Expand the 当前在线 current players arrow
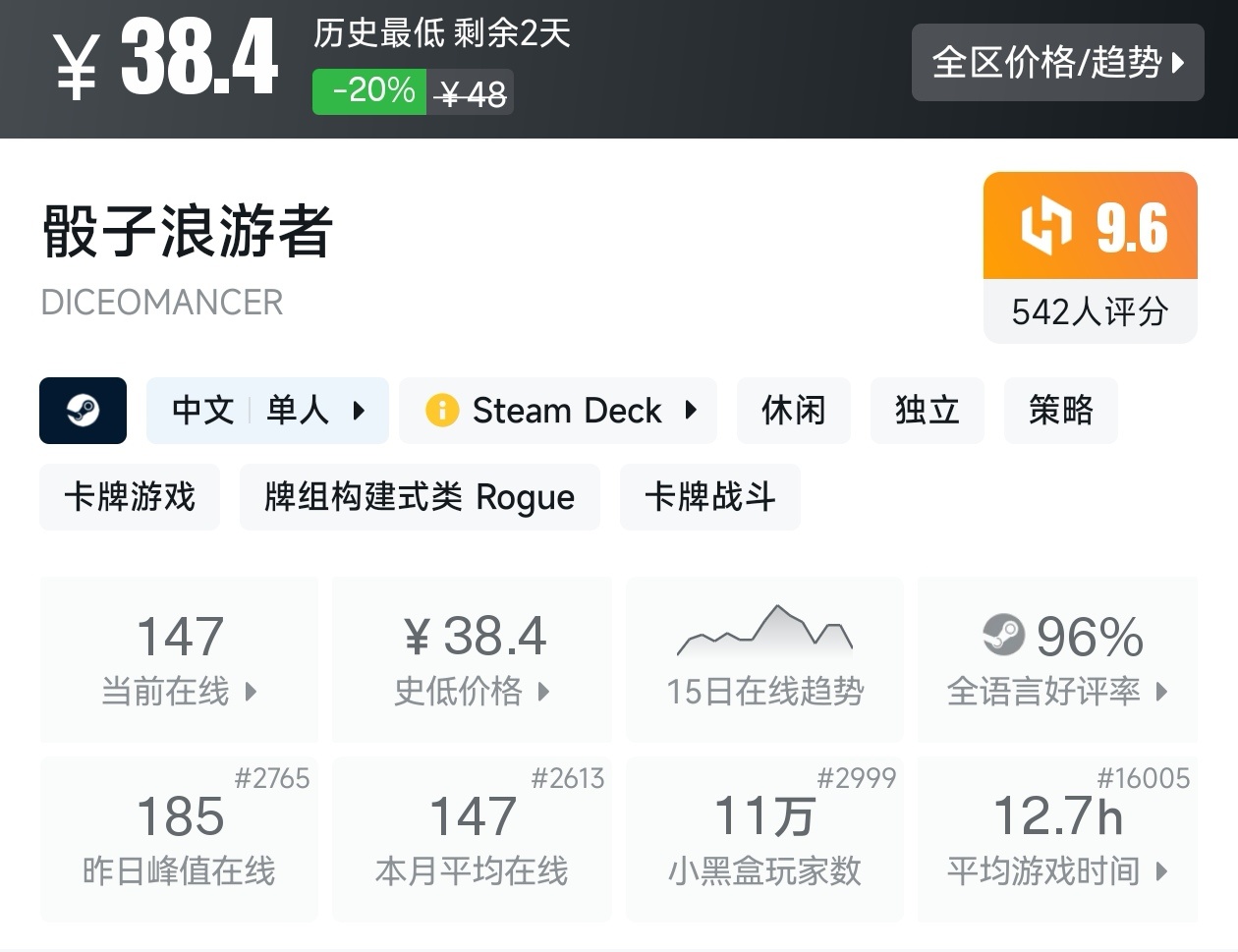Image resolution: width=1238 pixels, height=952 pixels. (251, 692)
